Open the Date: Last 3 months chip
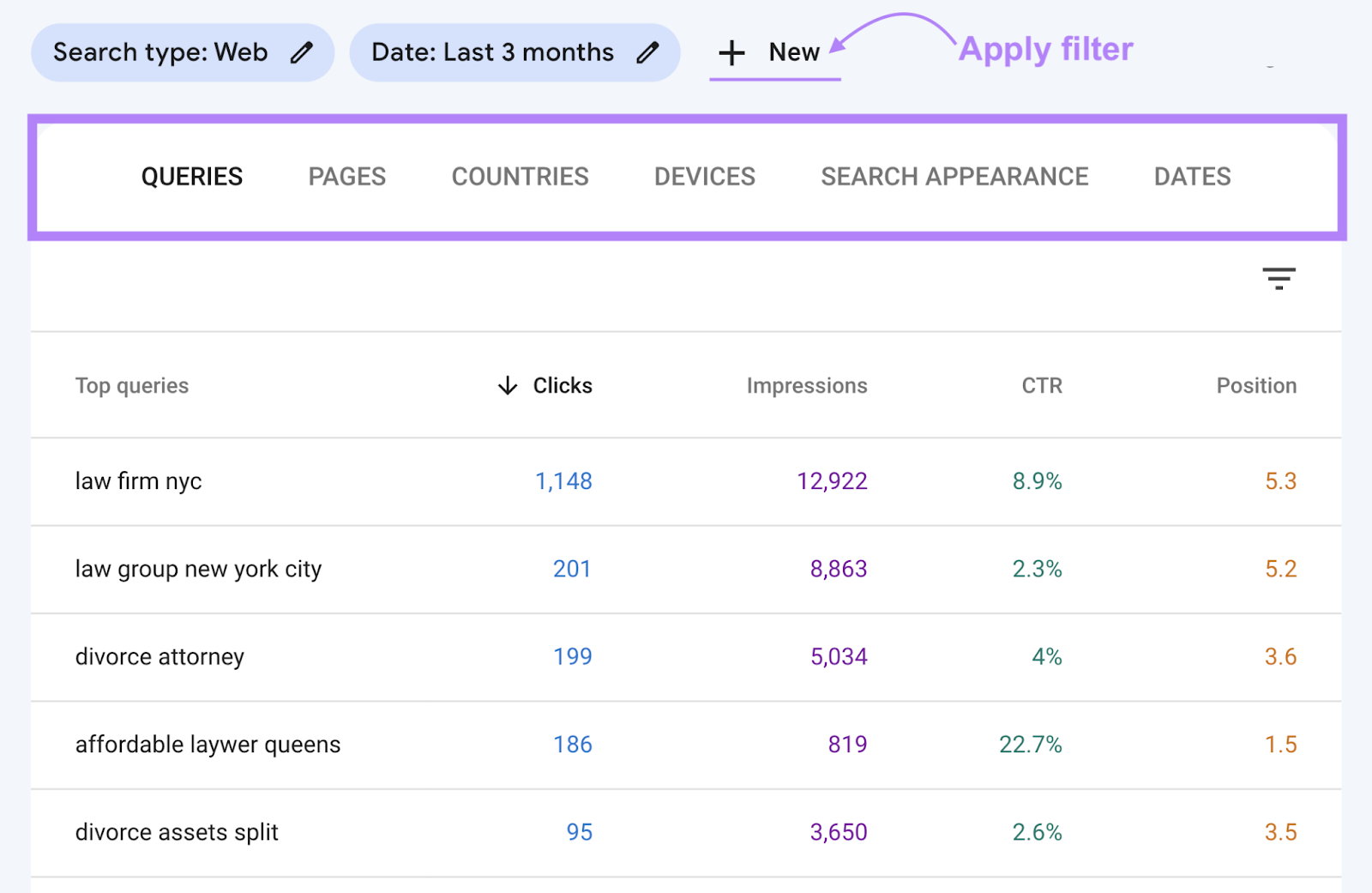Image resolution: width=1372 pixels, height=893 pixels. [492, 53]
